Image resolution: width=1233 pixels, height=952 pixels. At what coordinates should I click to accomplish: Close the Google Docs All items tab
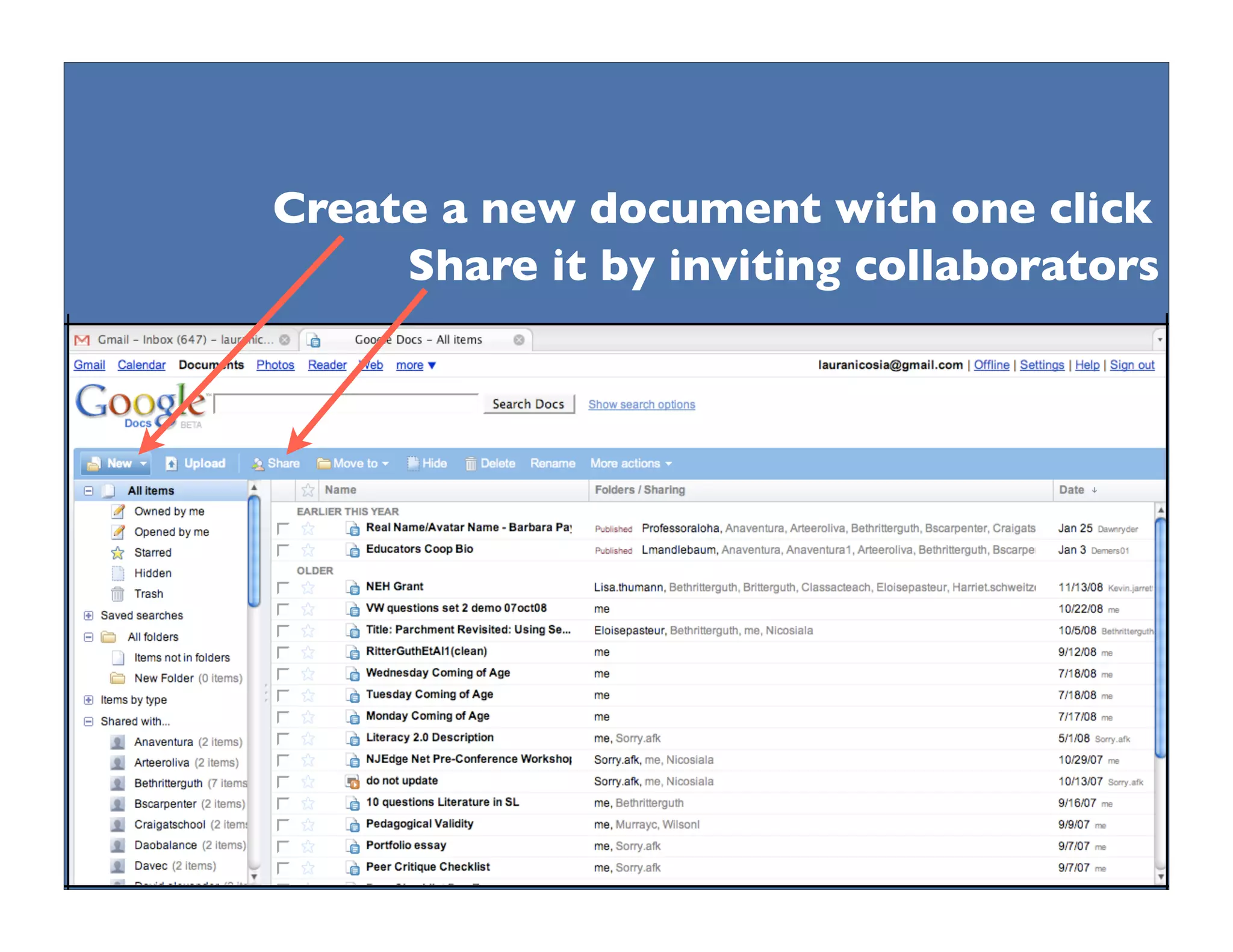519,340
